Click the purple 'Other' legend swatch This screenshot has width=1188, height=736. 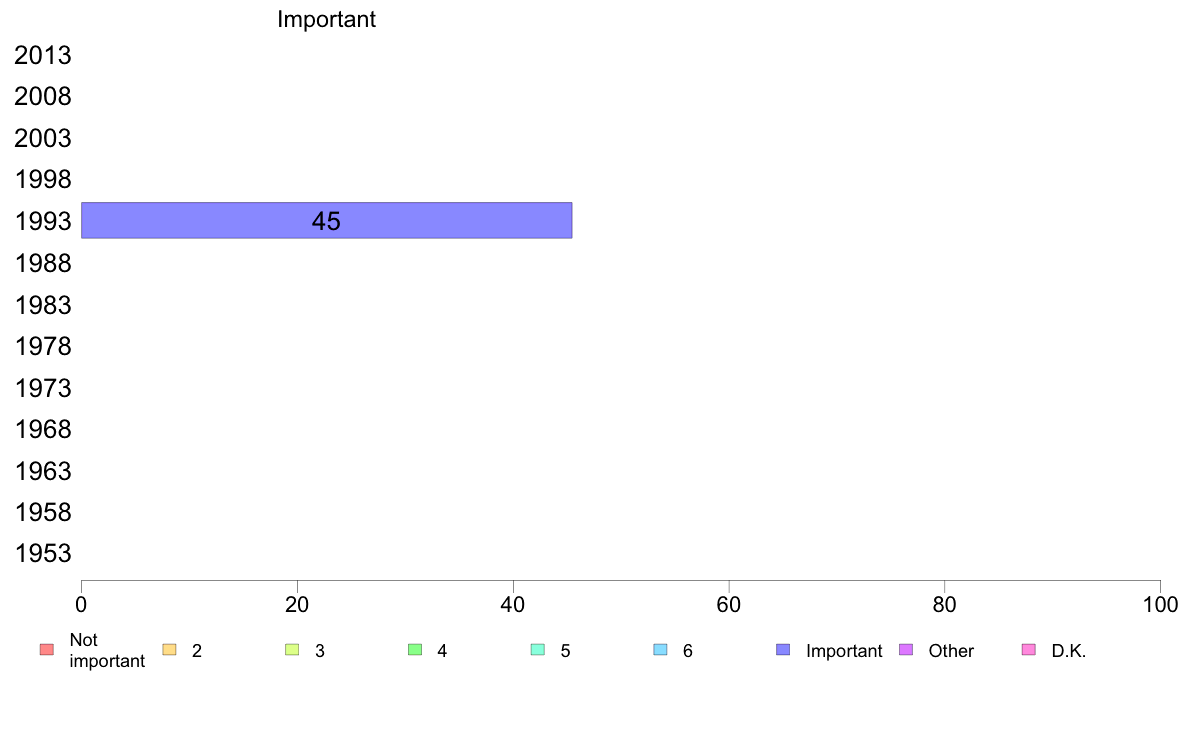906,650
